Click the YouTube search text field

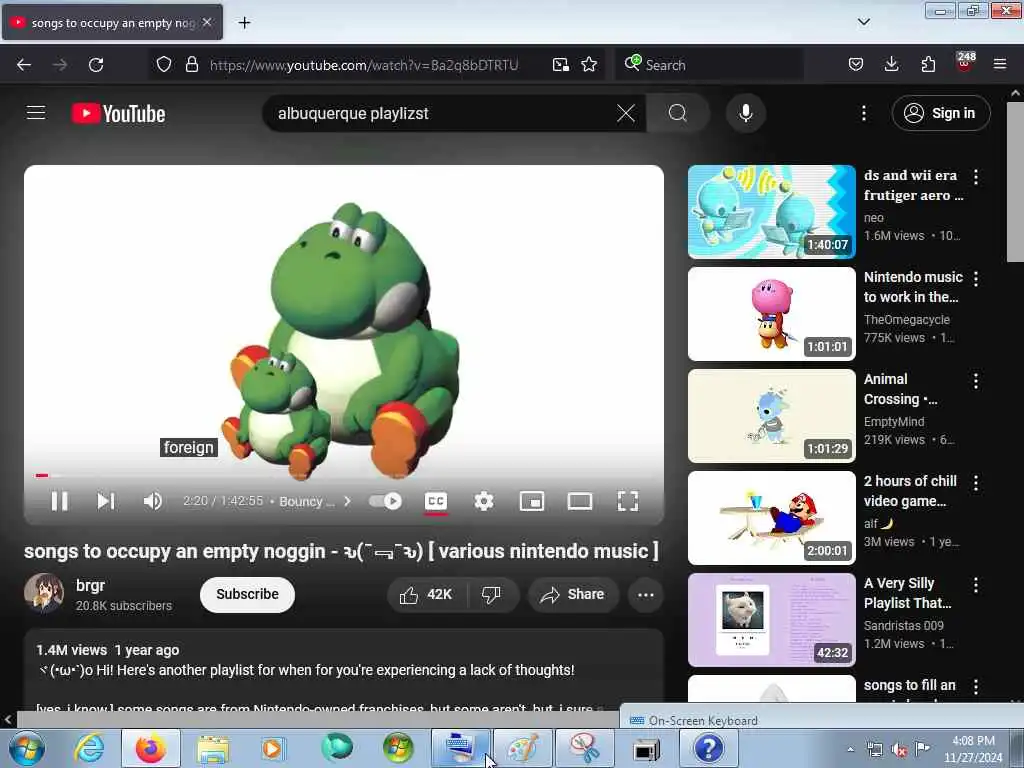point(444,113)
